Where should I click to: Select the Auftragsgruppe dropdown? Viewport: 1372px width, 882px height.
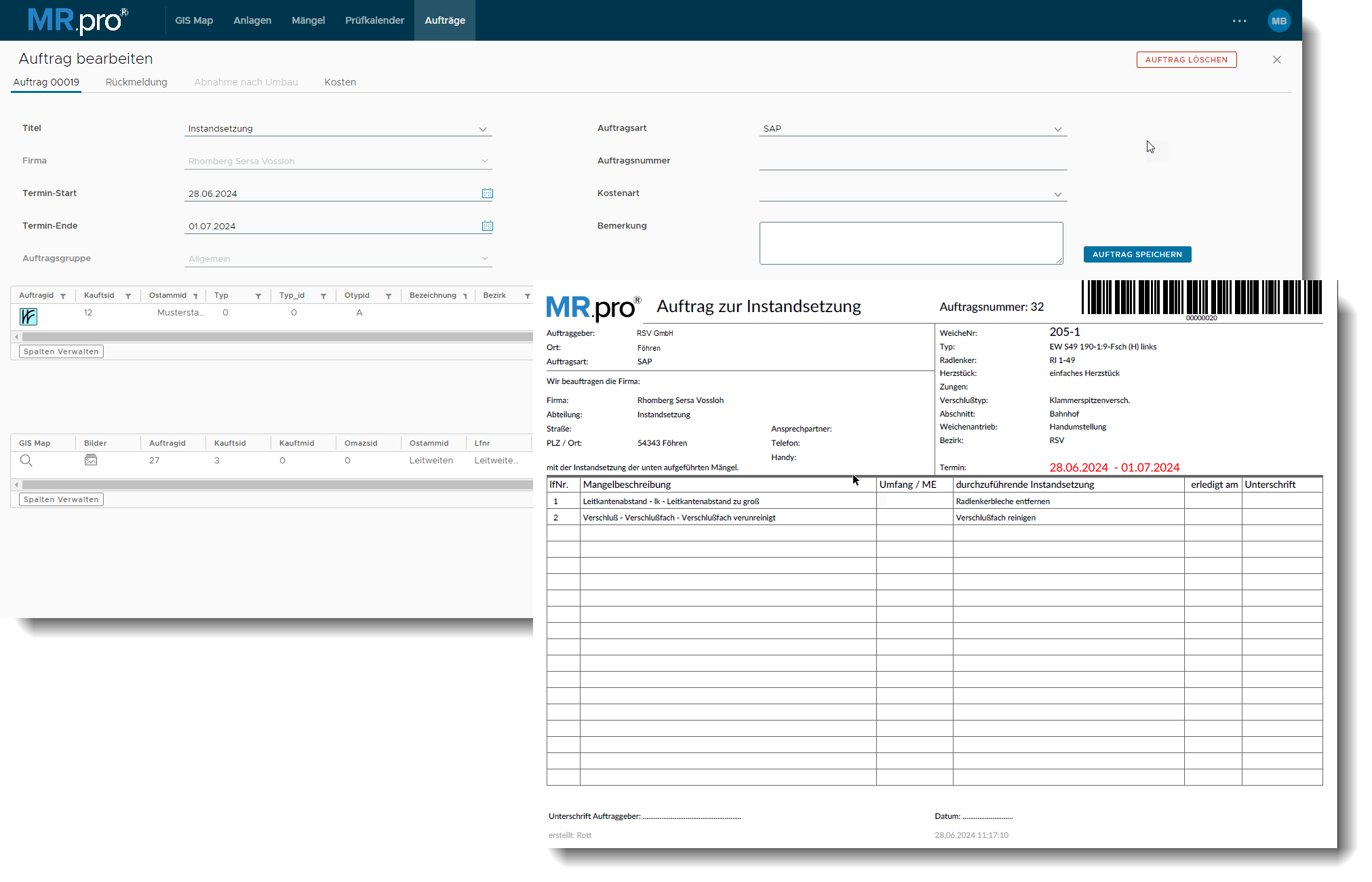(x=338, y=258)
